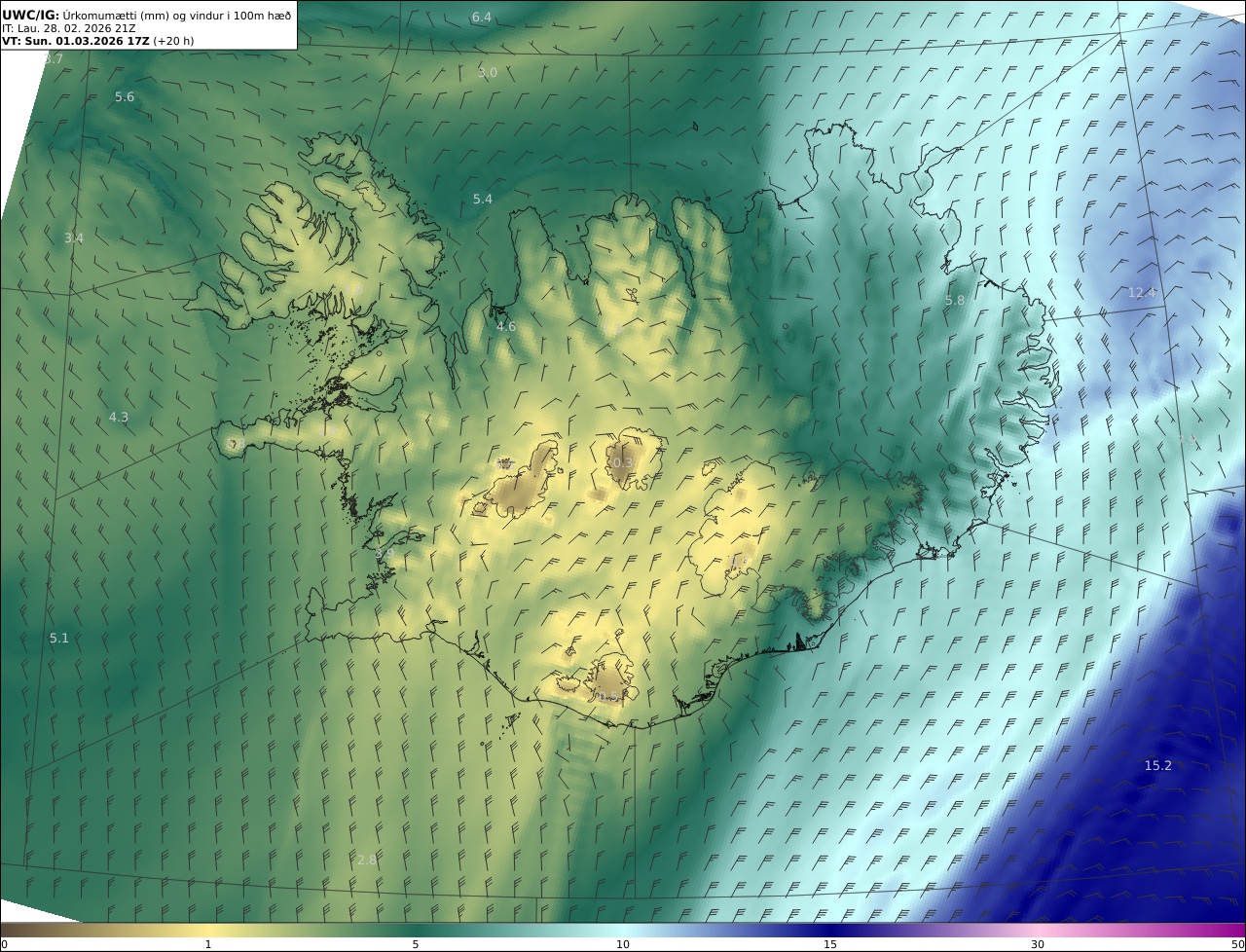Click the 0 tick label on the color scale
Image resolution: width=1246 pixels, height=952 pixels.
[4, 944]
